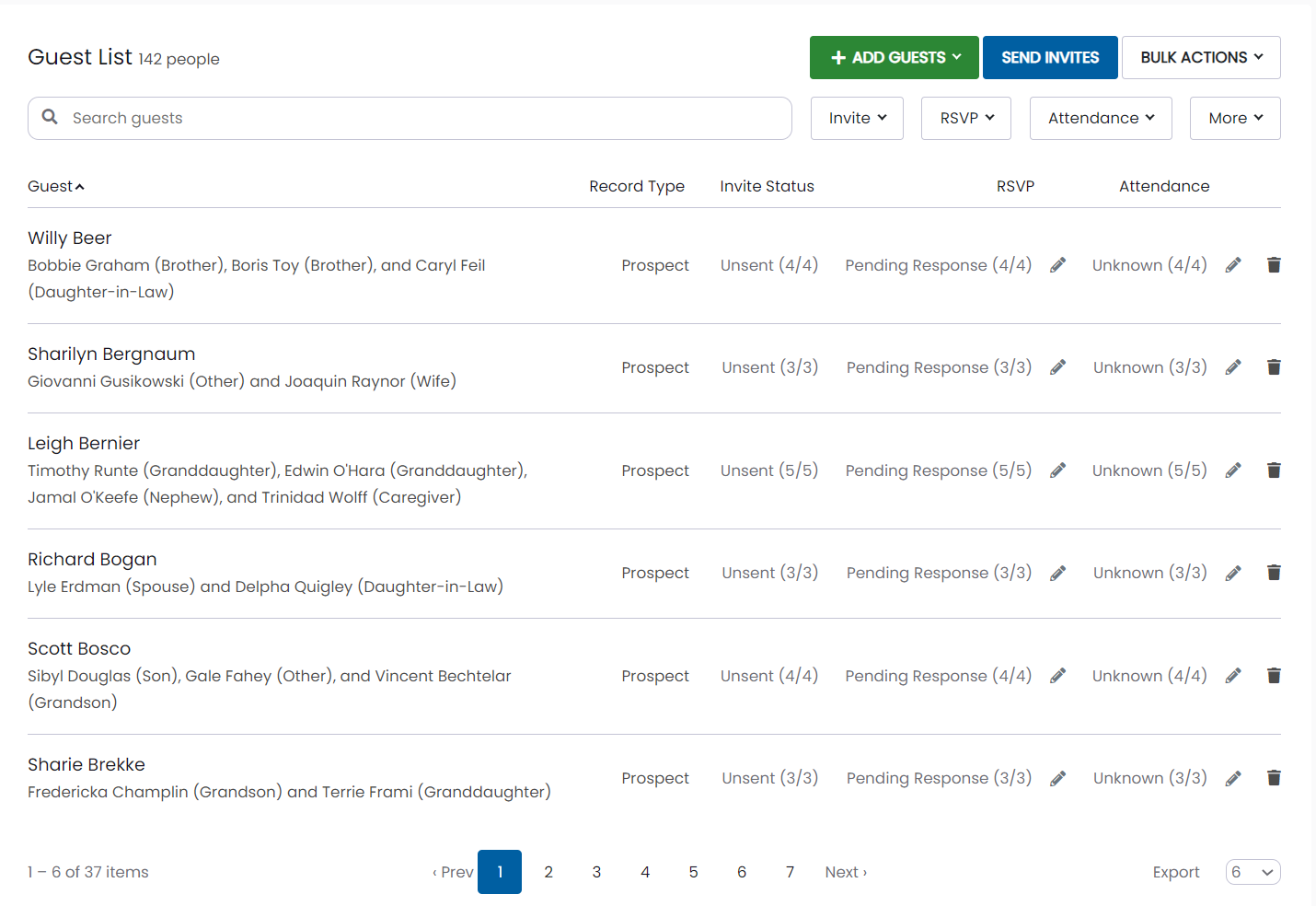Edit attendance for Willy Beer

[x=1233, y=265]
